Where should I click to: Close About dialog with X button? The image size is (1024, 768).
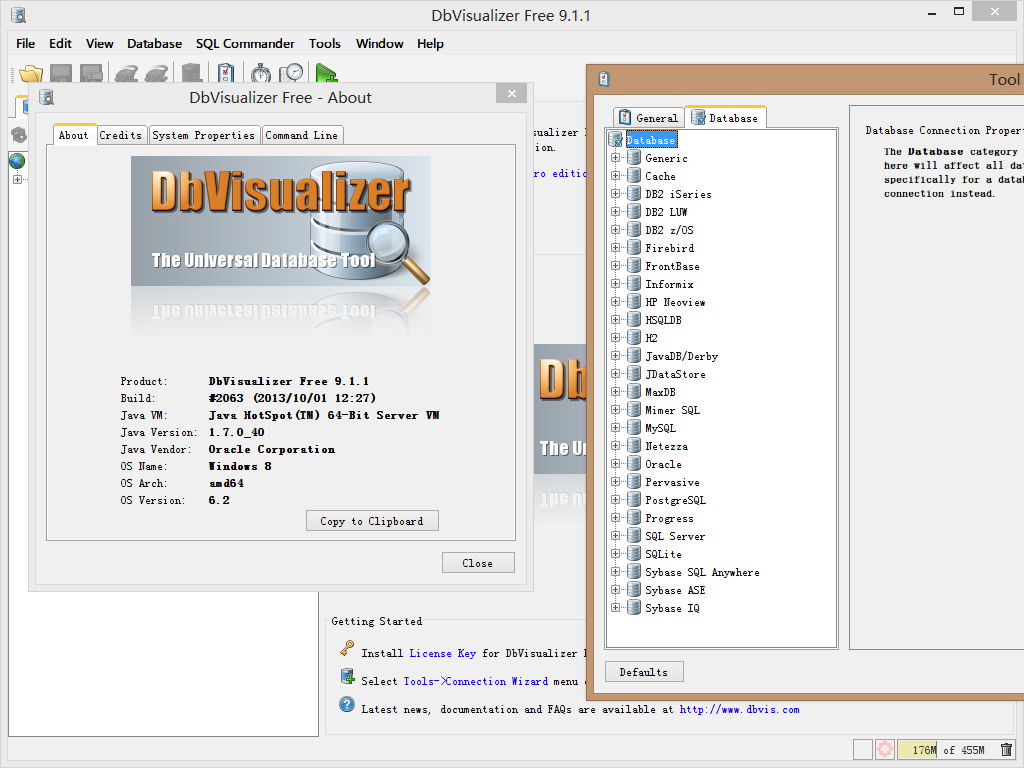point(511,94)
